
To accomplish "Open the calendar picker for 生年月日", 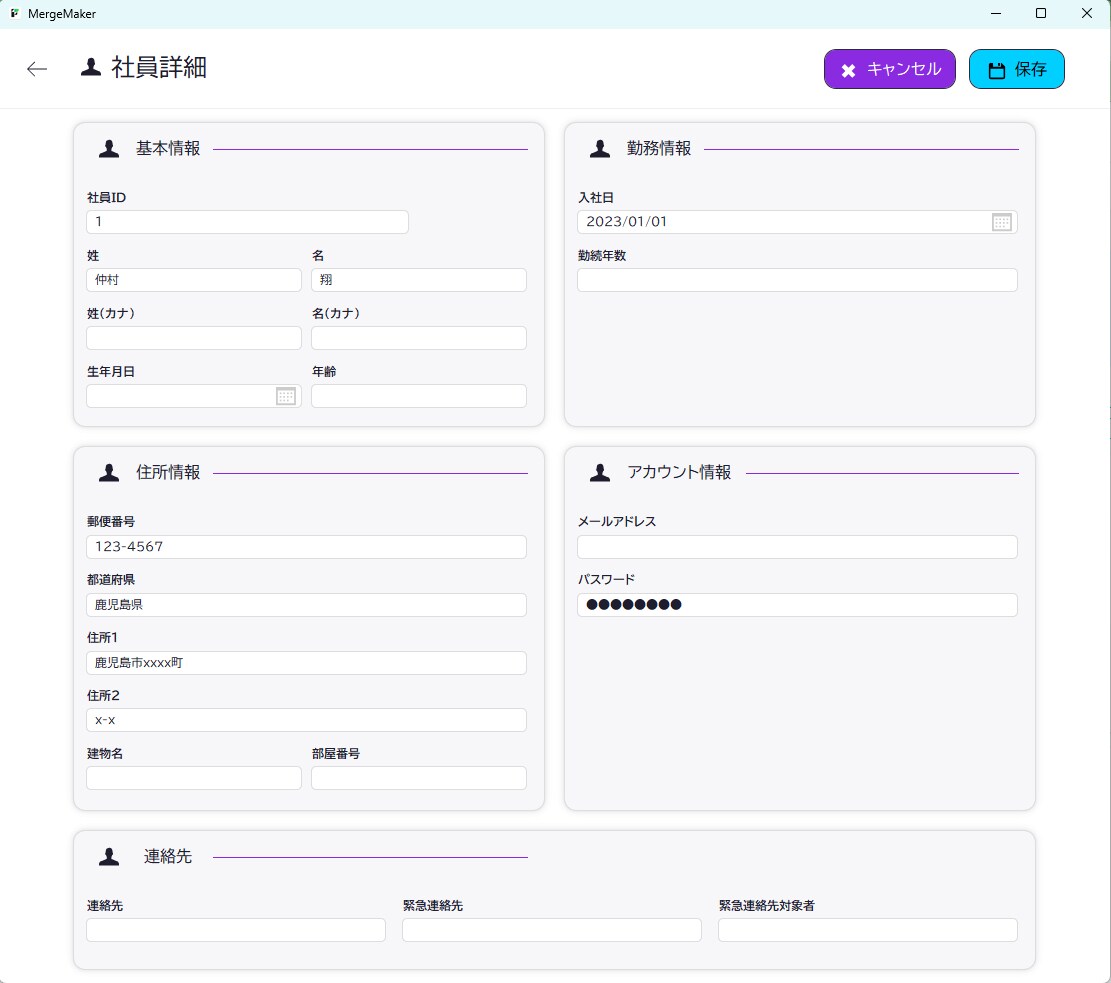I will 286,396.
